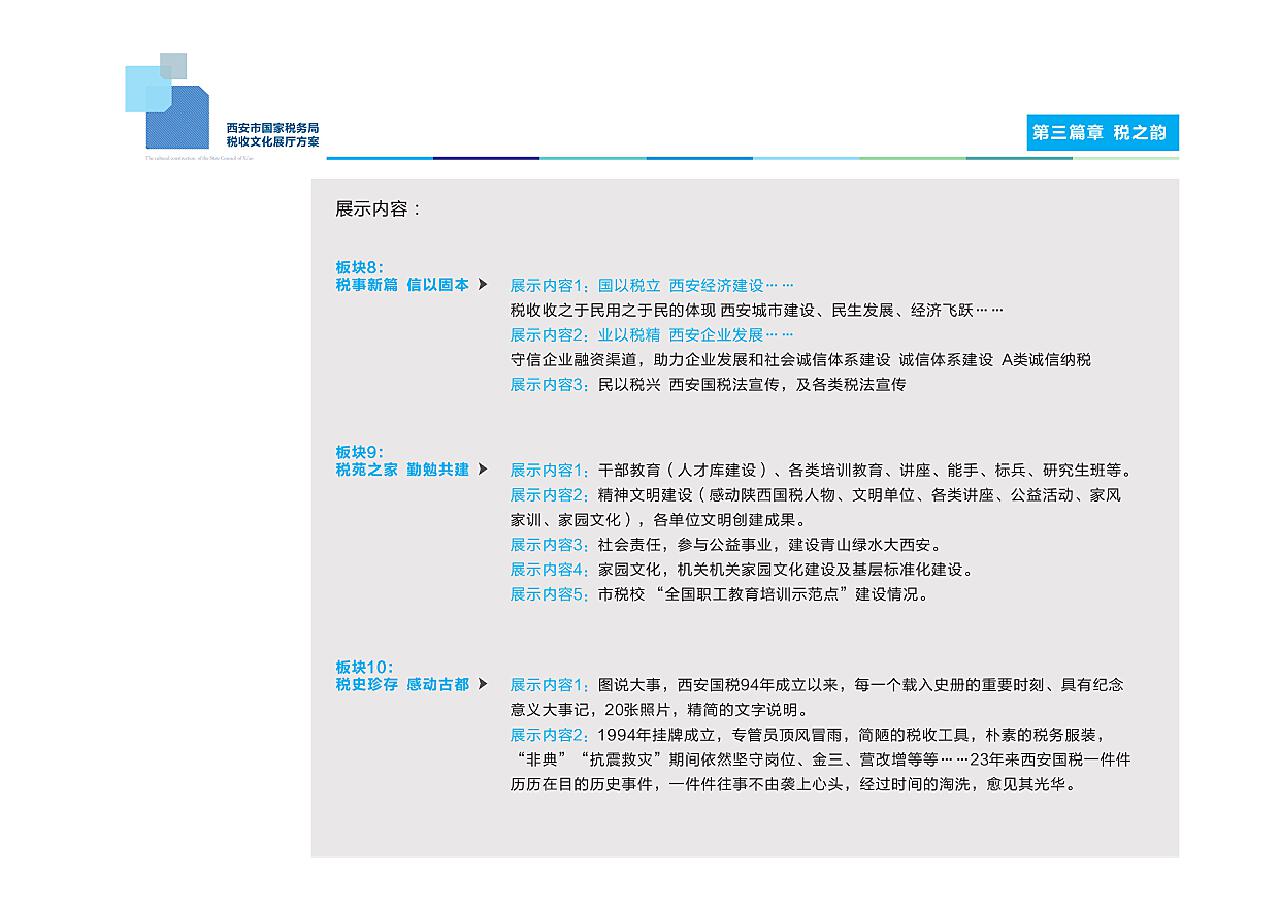Click the line 家园文化，机关机关家园文化建设

742,569
